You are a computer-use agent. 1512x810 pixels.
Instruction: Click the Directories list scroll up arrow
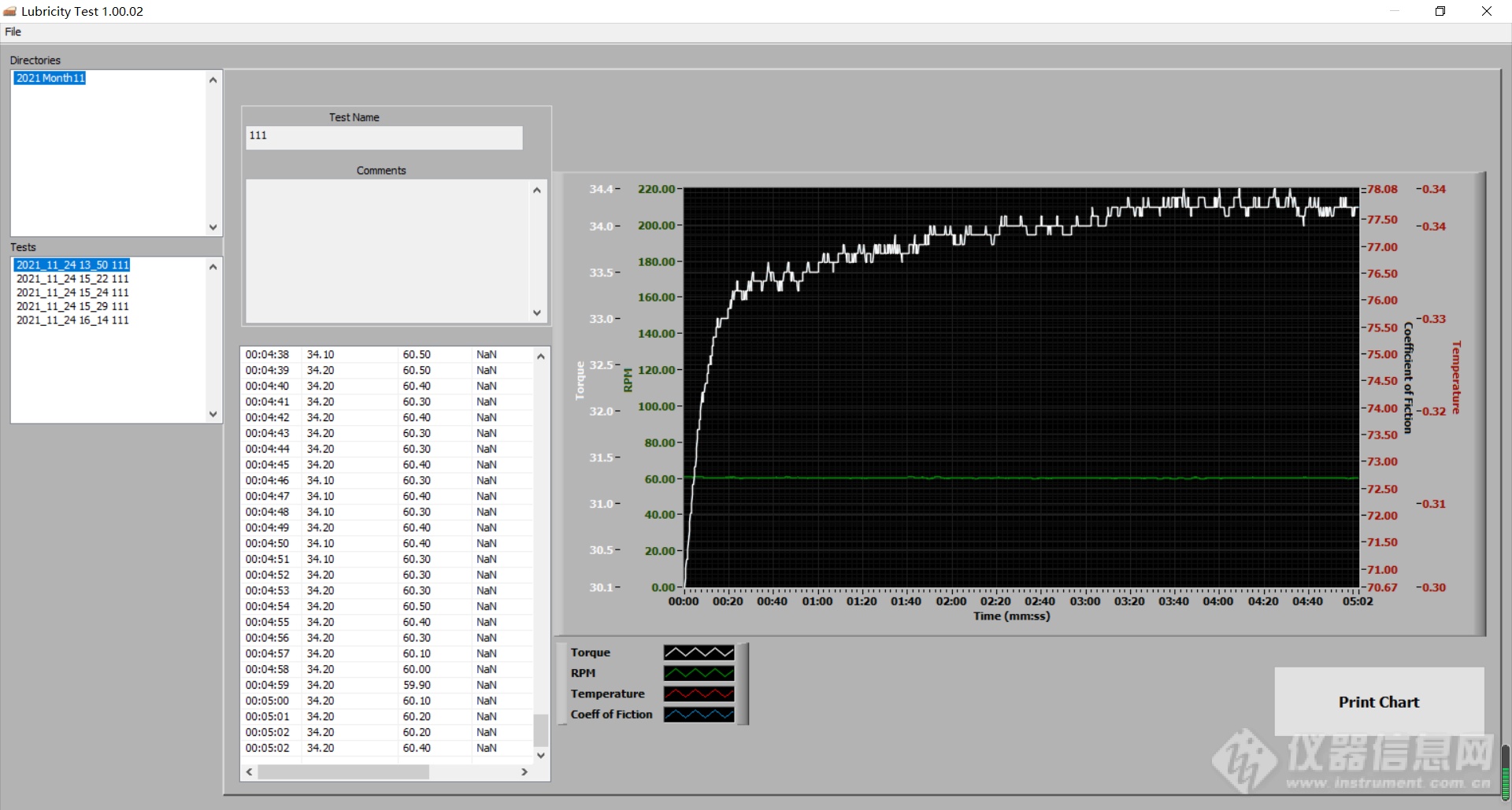point(213,80)
